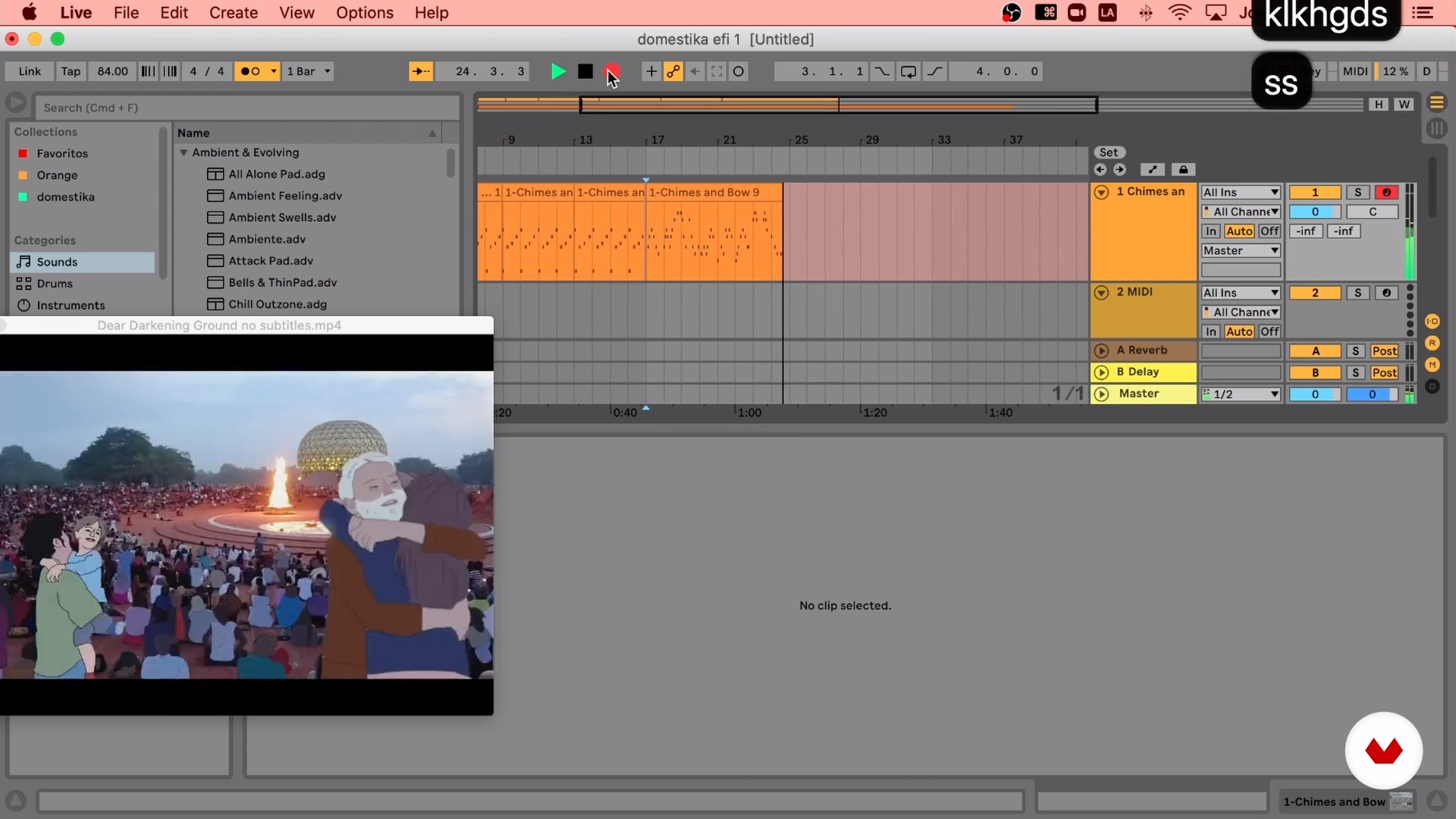This screenshot has height=819, width=1456.
Task: Select Favoritos collection
Action: [x=62, y=153]
